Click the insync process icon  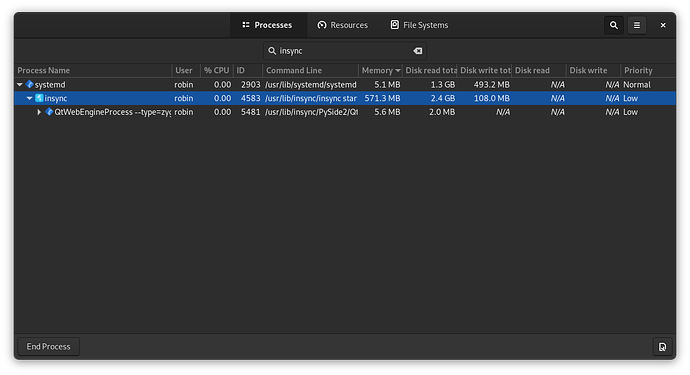coord(39,98)
